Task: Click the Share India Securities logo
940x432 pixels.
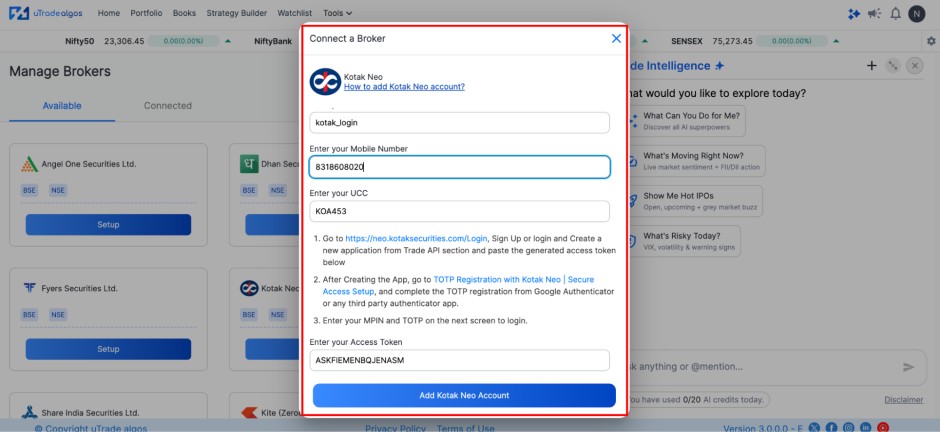Action: coord(29,412)
